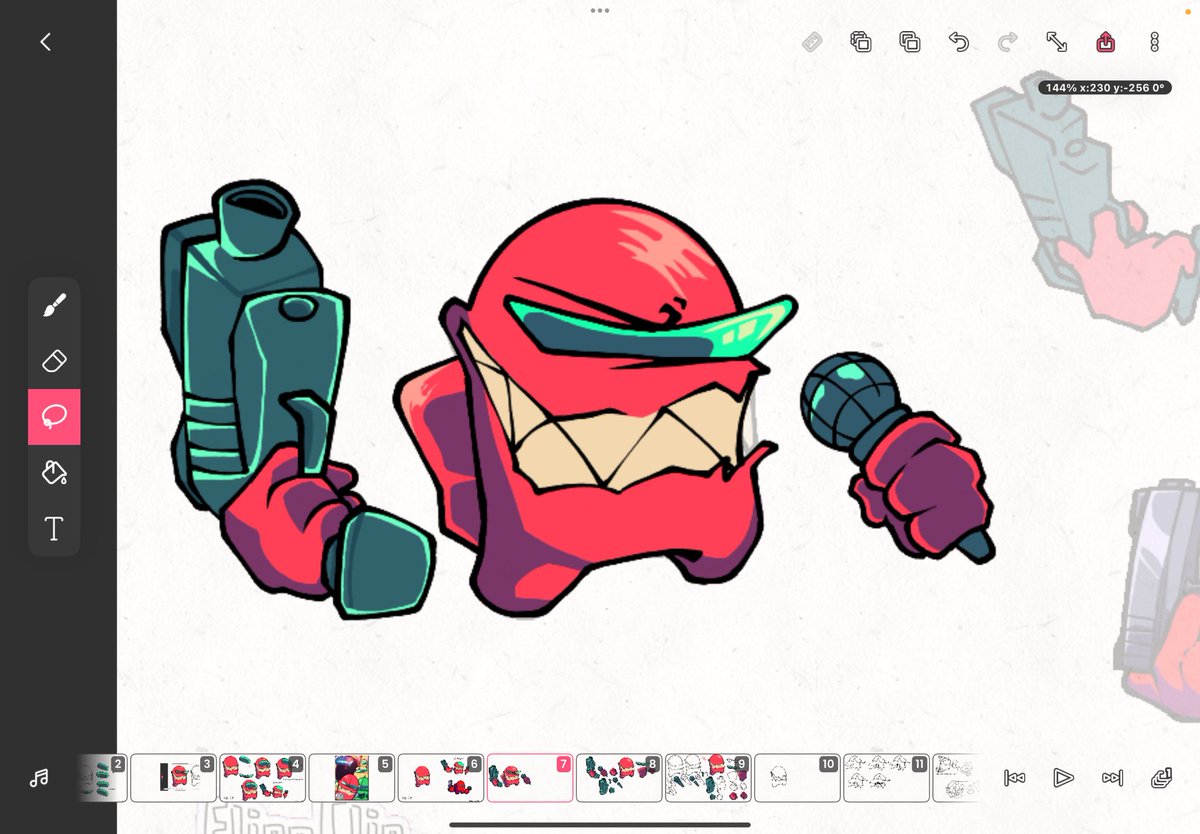Image resolution: width=1200 pixels, height=834 pixels.
Task: Open the three-dot more options menu
Action: tap(1154, 42)
